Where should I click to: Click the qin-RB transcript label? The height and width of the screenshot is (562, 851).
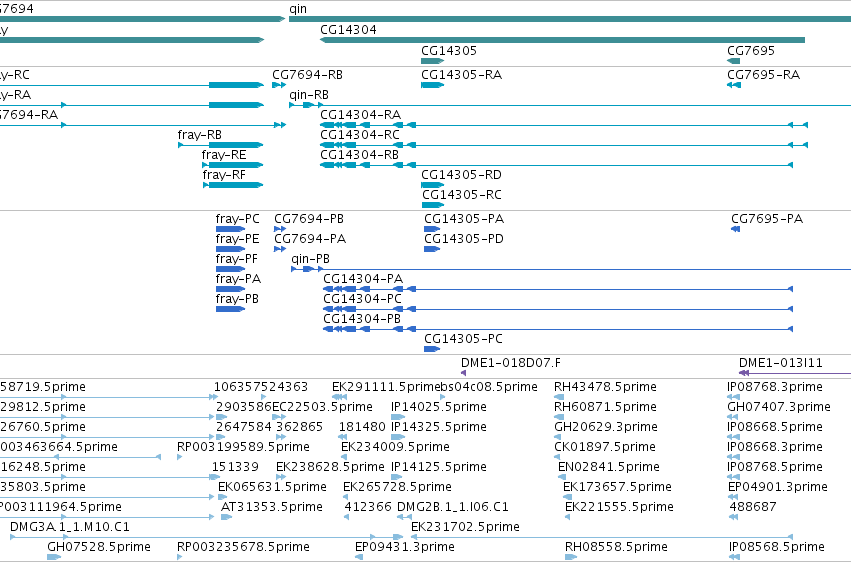309,95
